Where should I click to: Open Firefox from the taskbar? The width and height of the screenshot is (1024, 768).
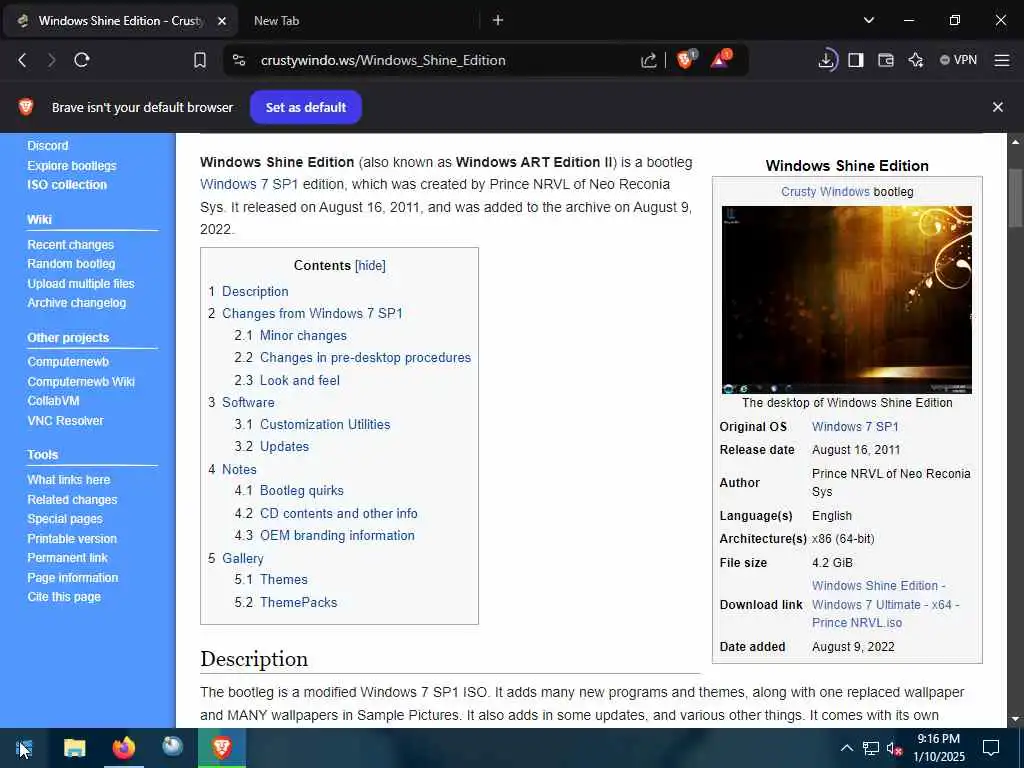point(123,748)
